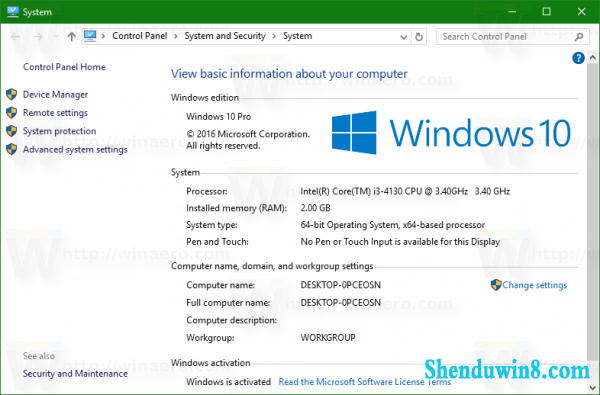Click the 2.00 GB installed memory value
Viewport: 600px width, 395px height.
click(x=315, y=208)
